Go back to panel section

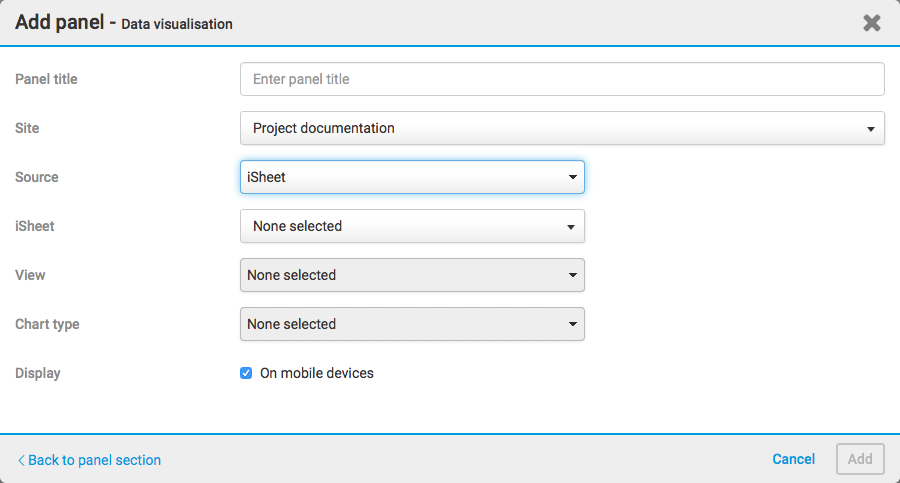click(x=94, y=460)
